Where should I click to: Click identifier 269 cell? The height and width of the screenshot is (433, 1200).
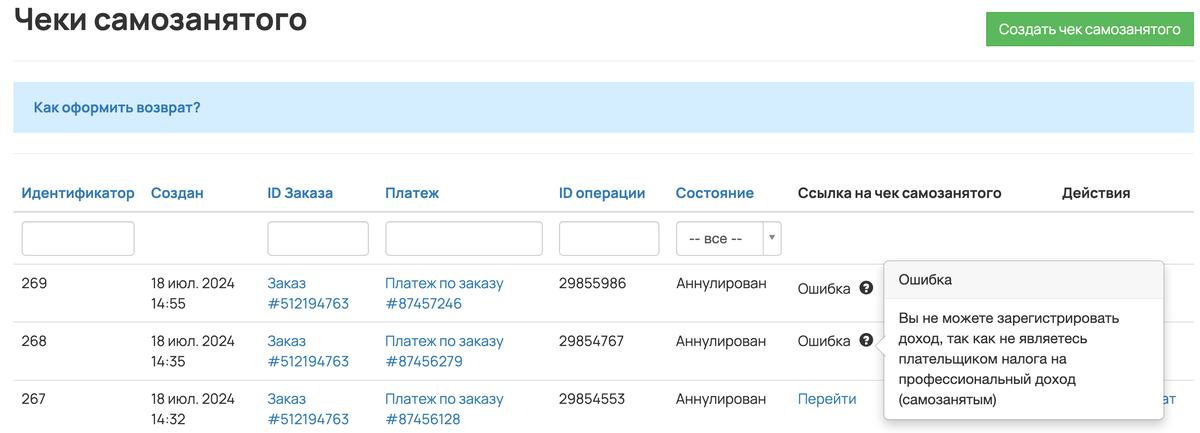[34, 283]
